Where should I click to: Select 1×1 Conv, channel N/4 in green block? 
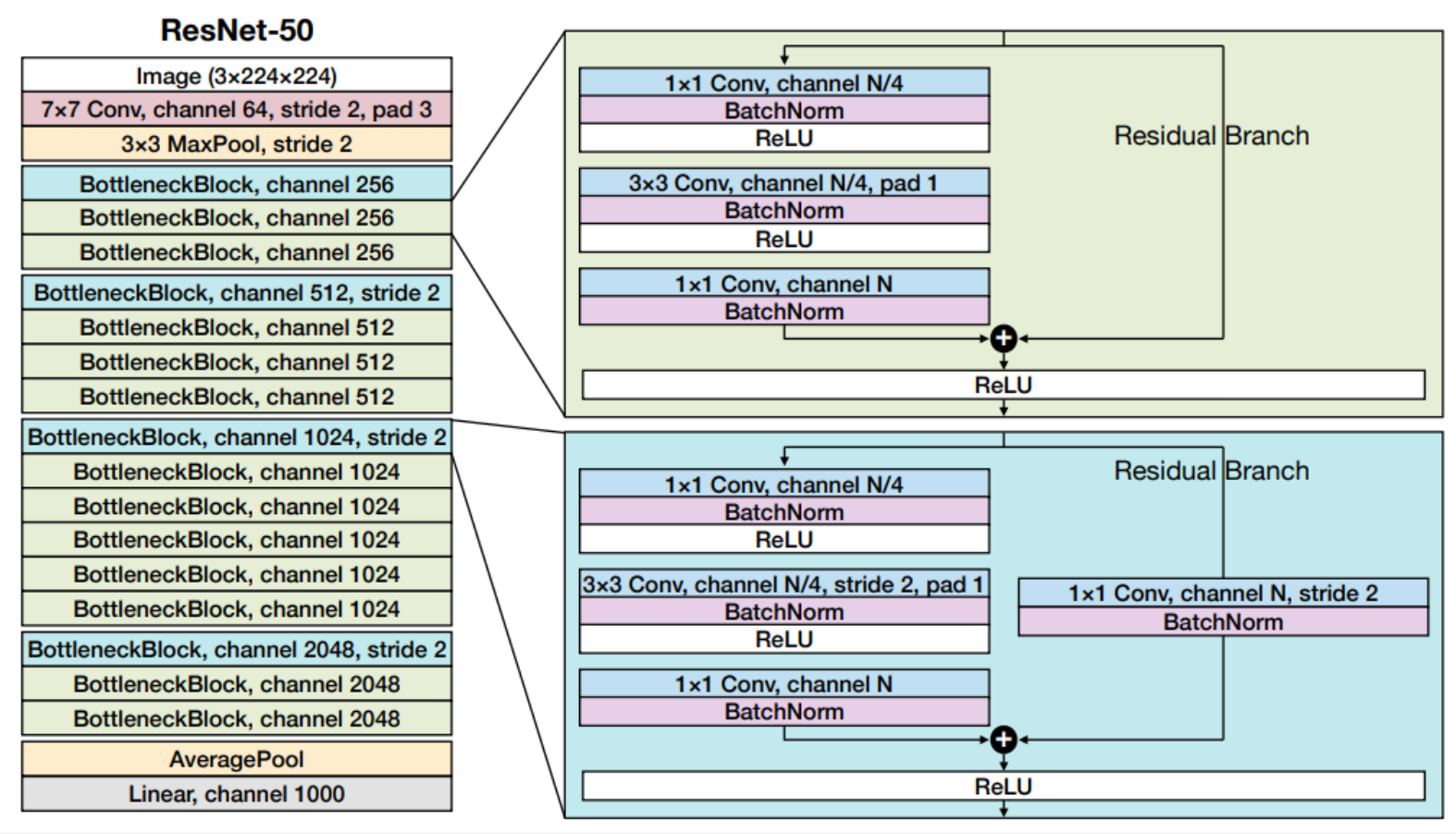pyautogui.click(x=784, y=82)
